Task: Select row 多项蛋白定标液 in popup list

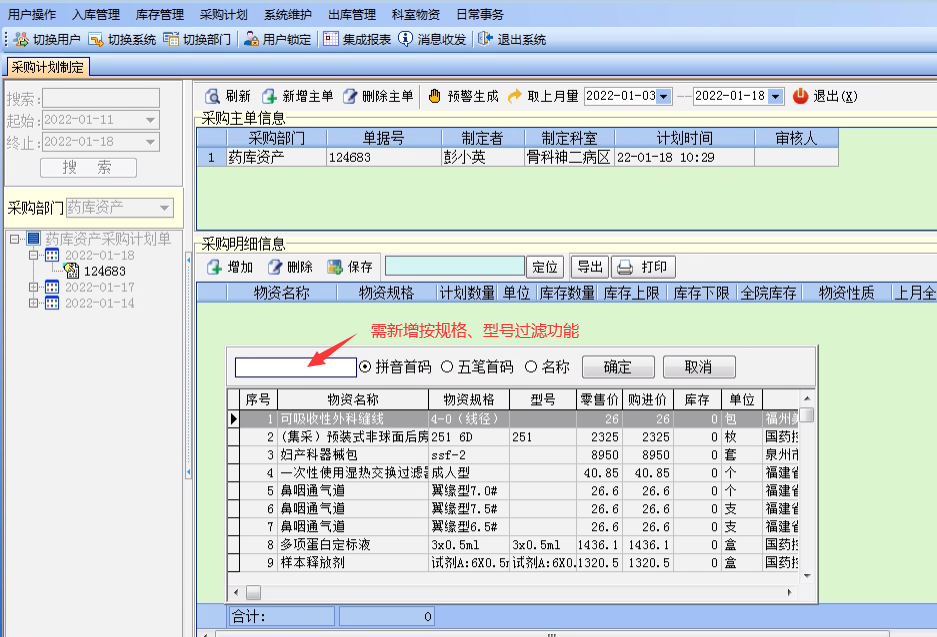Action: [x=513, y=544]
